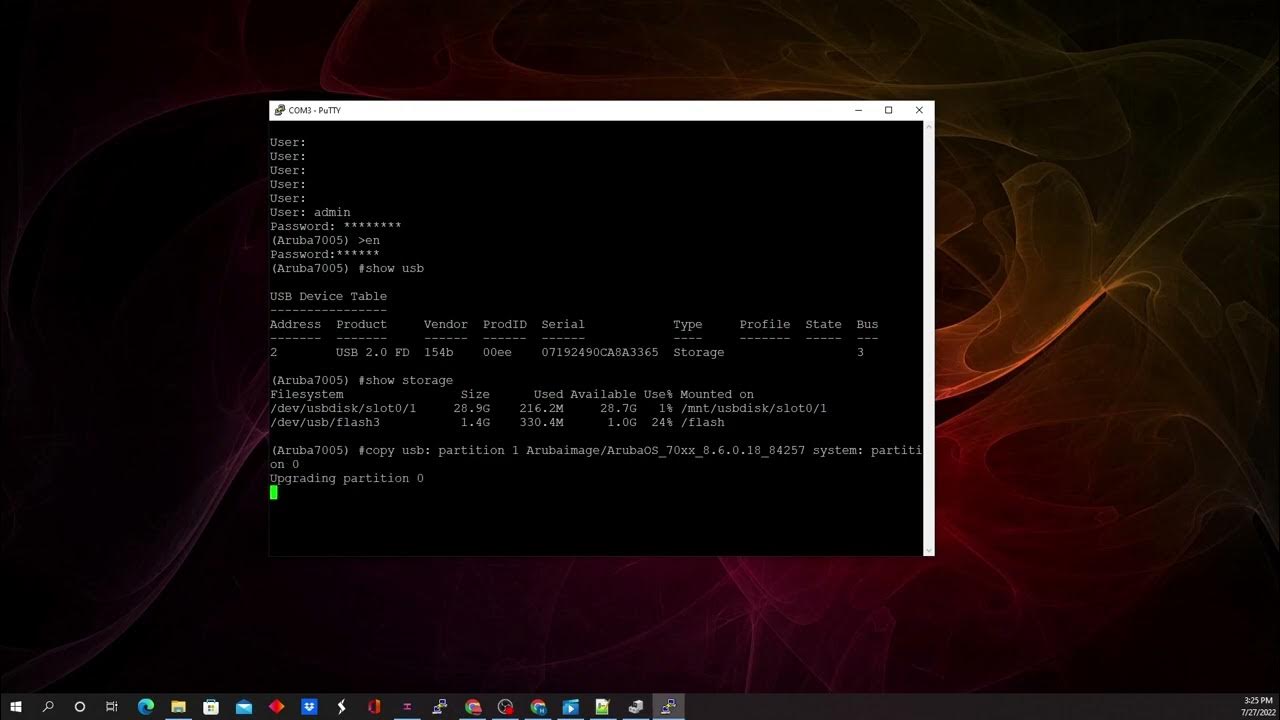Open Notepad++ from taskbar
This screenshot has height=720, width=1280.
(x=603, y=707)
